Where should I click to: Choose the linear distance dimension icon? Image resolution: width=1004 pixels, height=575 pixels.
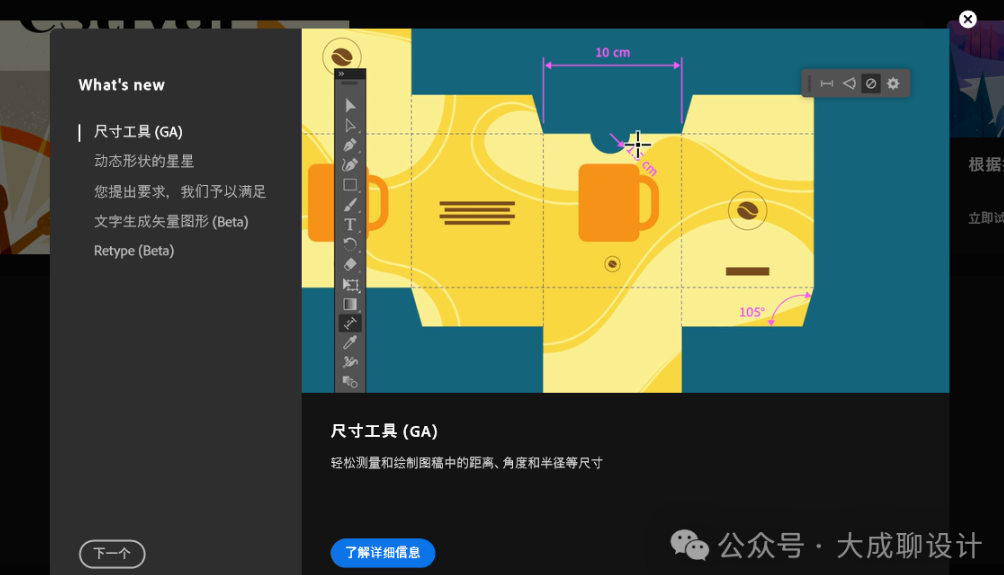pos(827,84)
